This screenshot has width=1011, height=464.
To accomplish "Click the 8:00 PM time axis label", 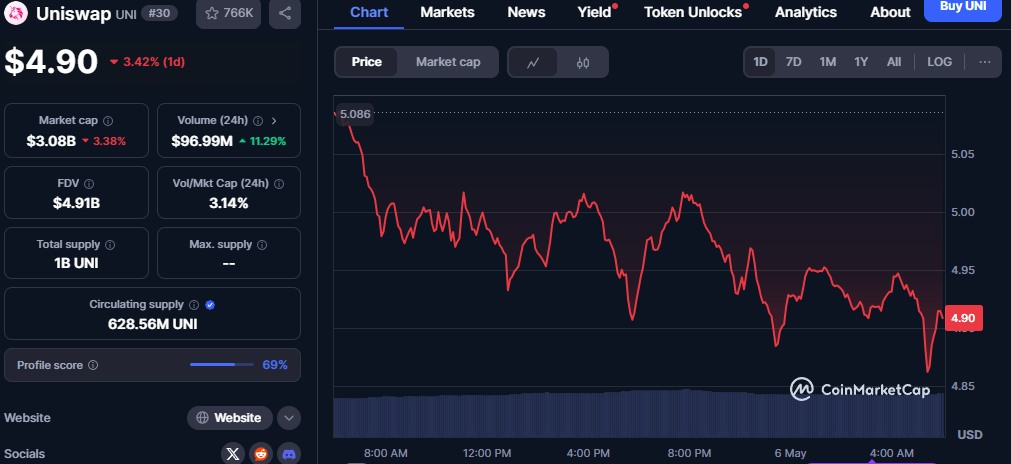I will tap(689, 453).
